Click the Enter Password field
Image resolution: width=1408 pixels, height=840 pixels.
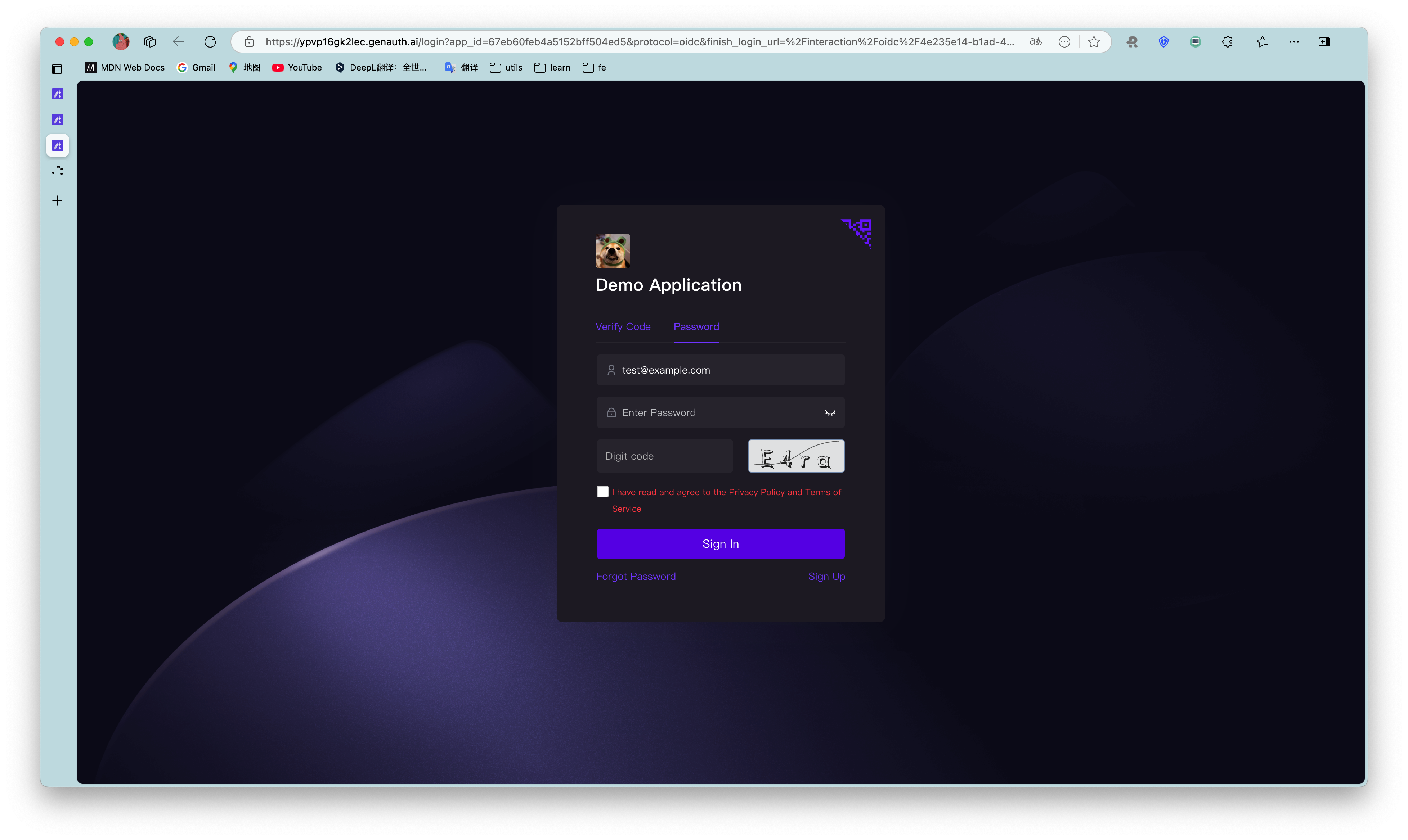point(714,413)
